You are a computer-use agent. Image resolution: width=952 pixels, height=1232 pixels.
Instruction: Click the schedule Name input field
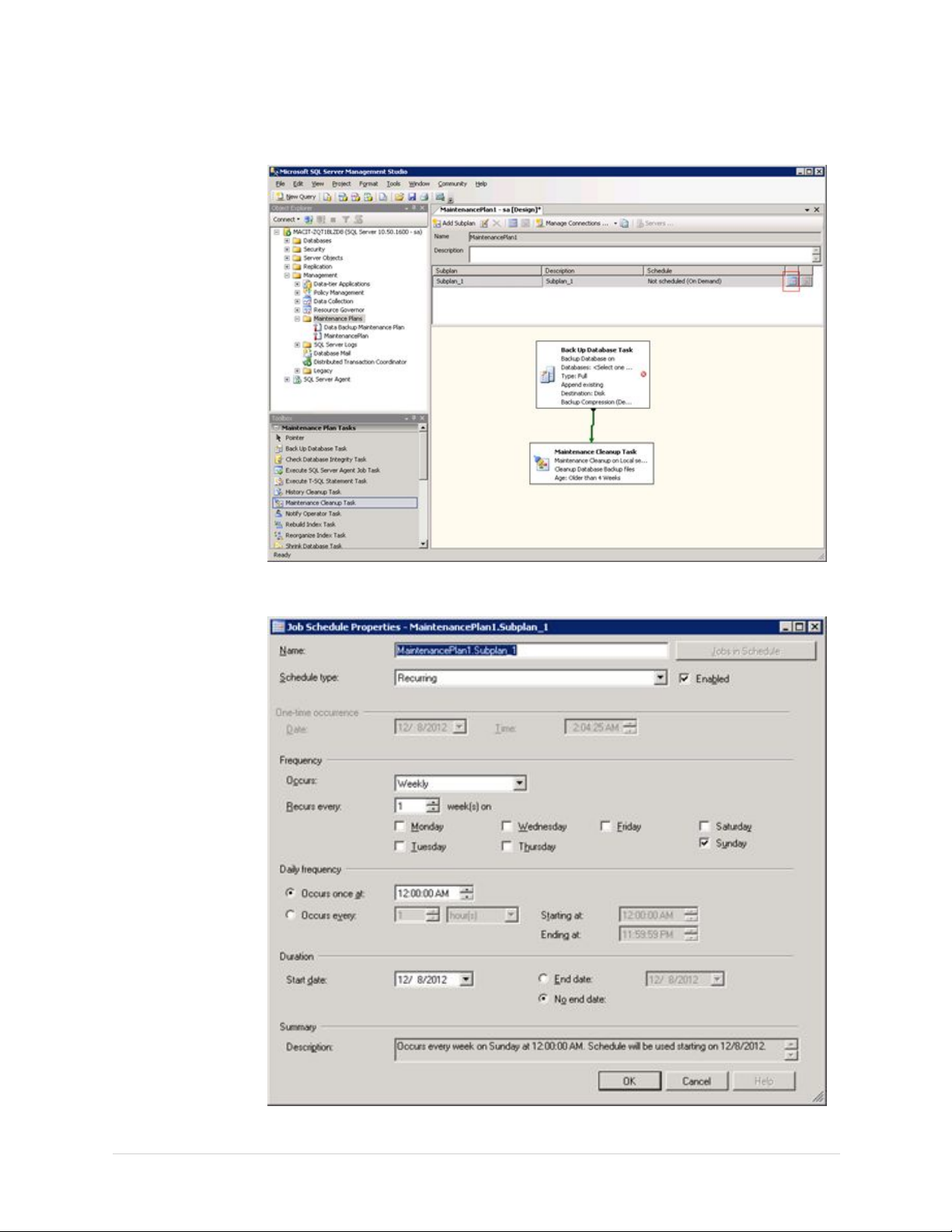pos(531,650)
